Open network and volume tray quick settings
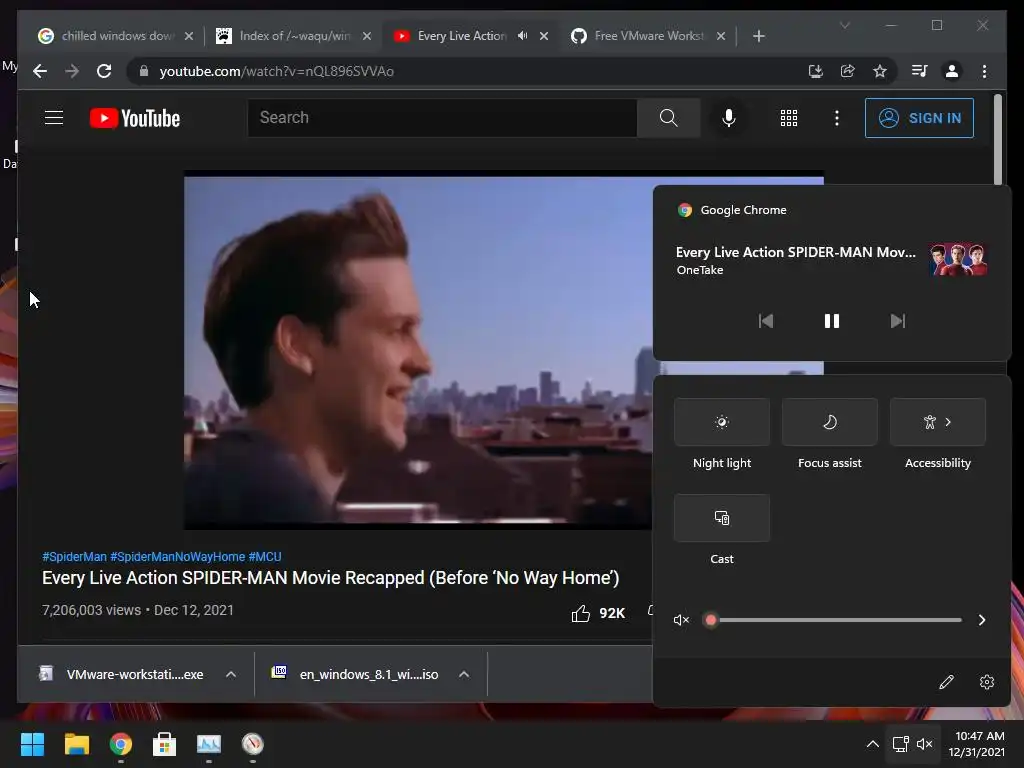The image size is (1024, 768). pyautogui.click(x=912, y=744)
